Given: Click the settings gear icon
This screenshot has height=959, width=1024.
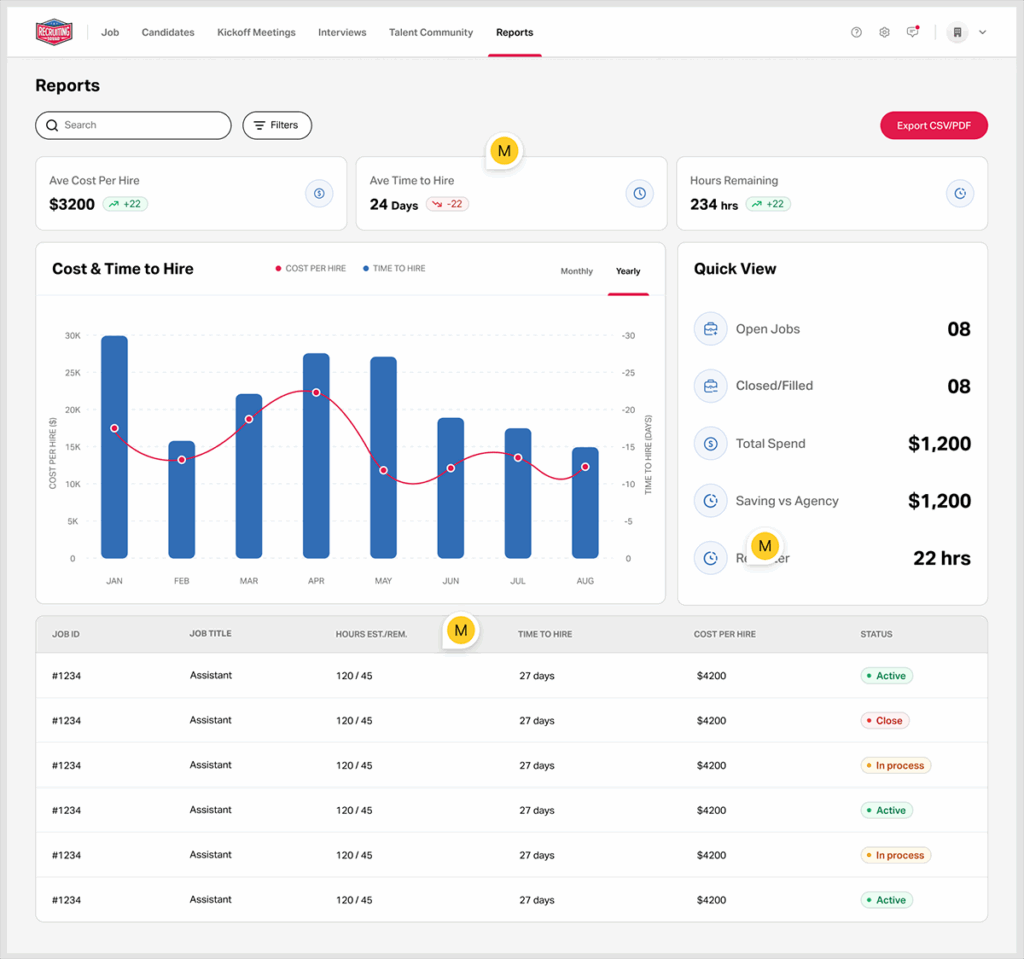Looking at the screenshot, I should [884, 31].
